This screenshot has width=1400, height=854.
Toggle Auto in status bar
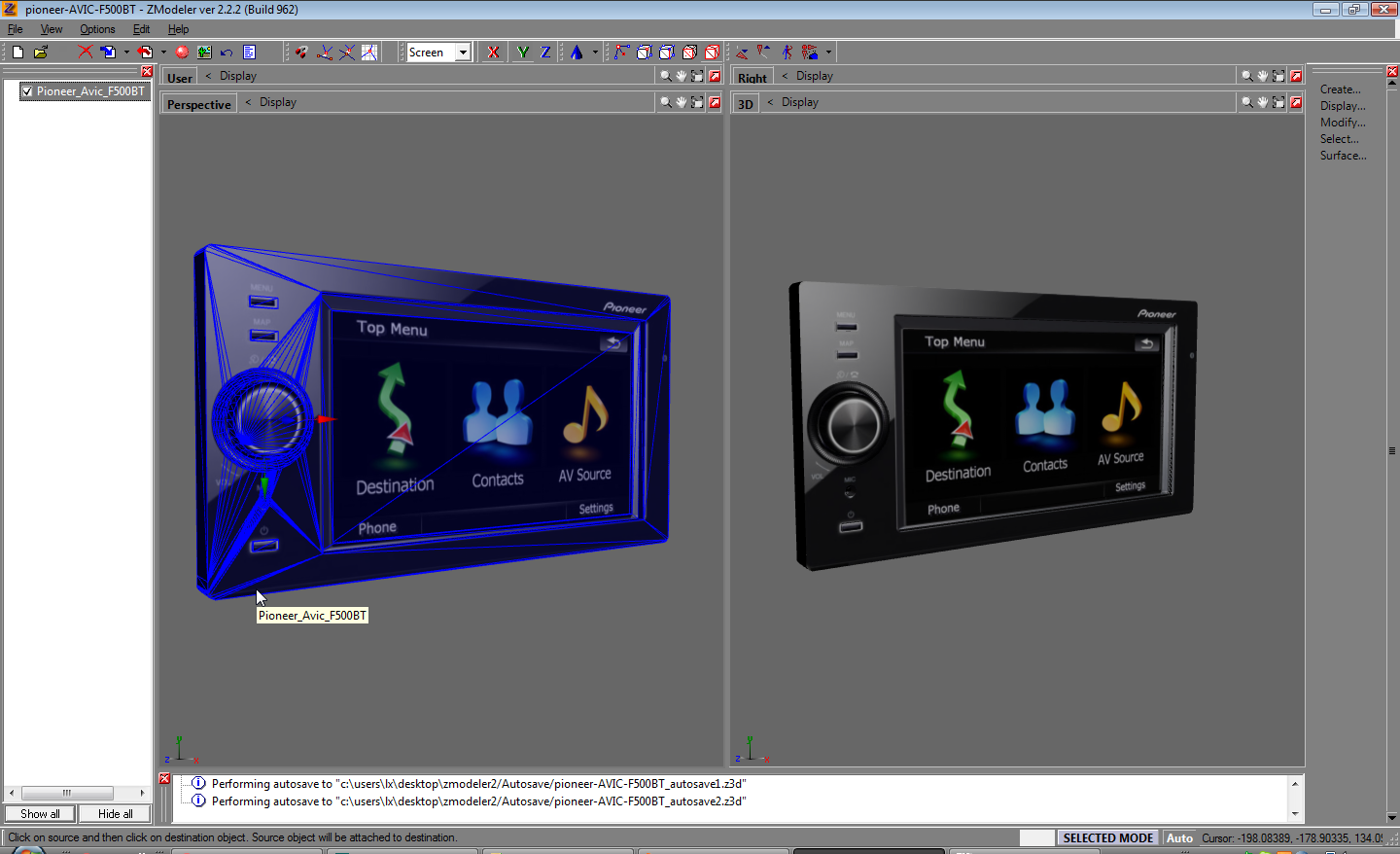click(x=1179, y=838)
